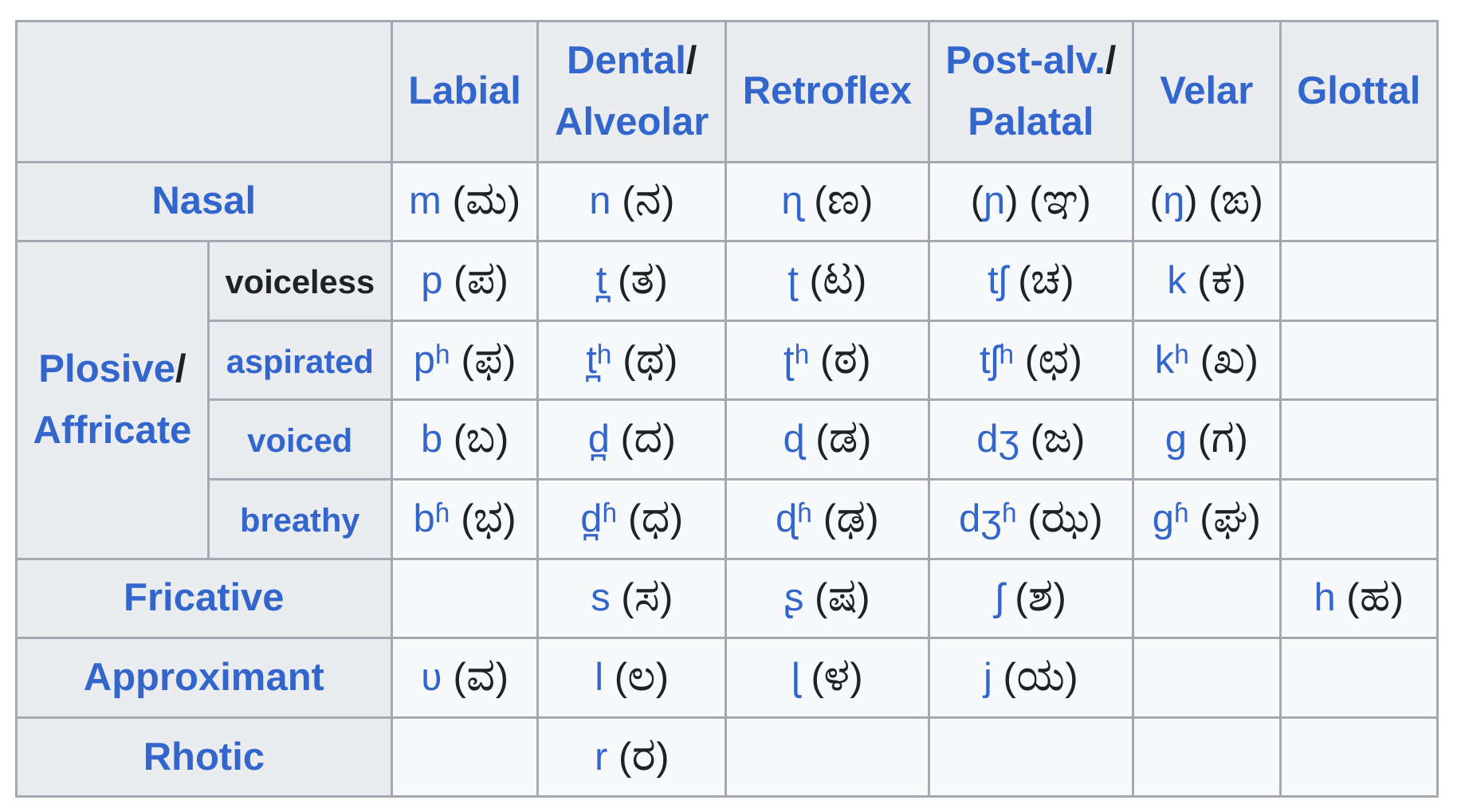This screenshot has height=812, width=1457.
Task: Click the Nasal row header link
Action: 203,200
